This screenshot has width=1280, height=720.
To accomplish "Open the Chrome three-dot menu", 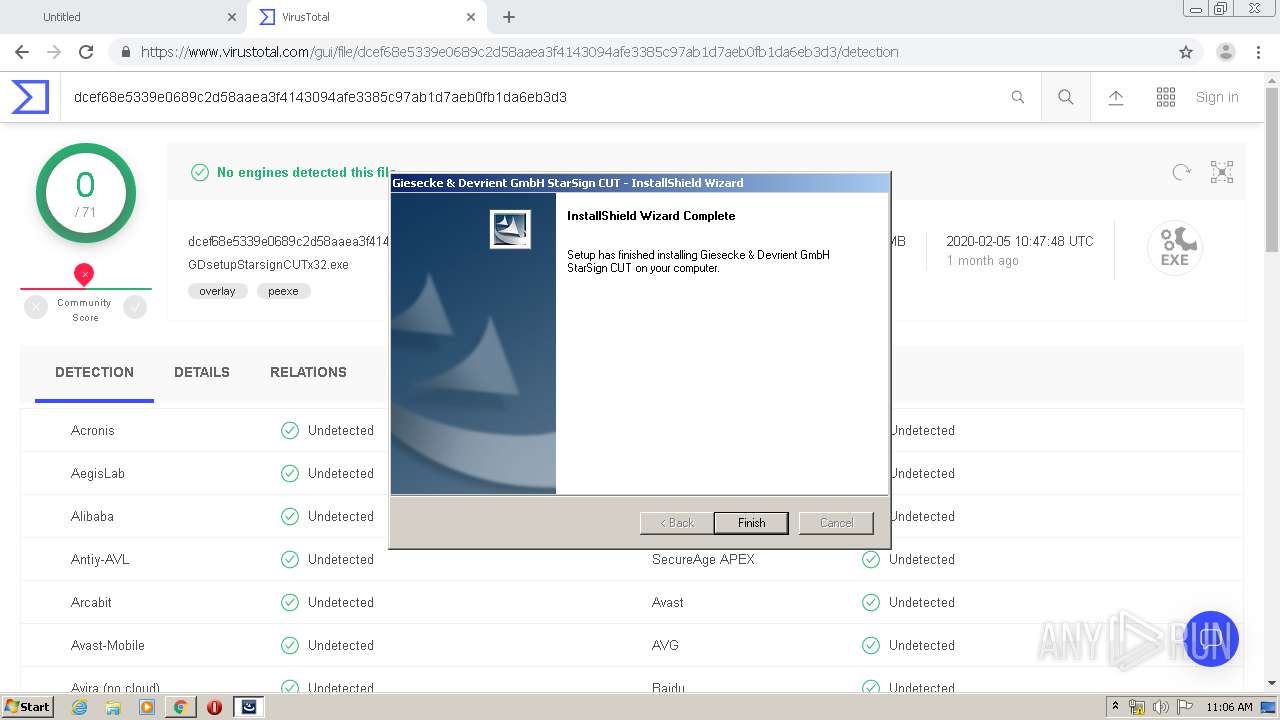I will coord(1258,52).
